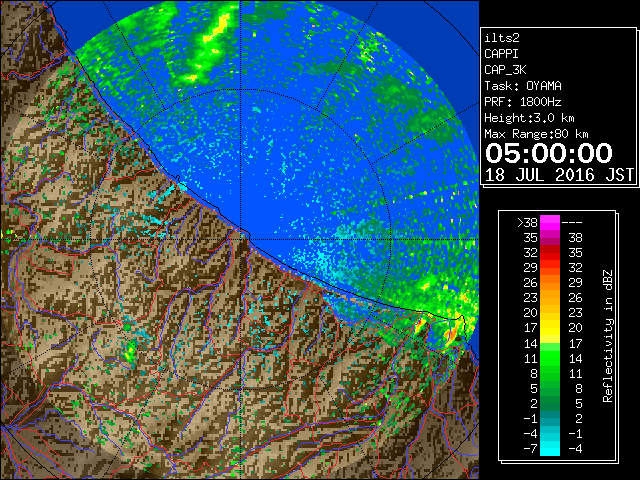This screenshot has width=640, height=480.
Task: Select the 'Height:3.0 km' line
Action: [529, 118]
